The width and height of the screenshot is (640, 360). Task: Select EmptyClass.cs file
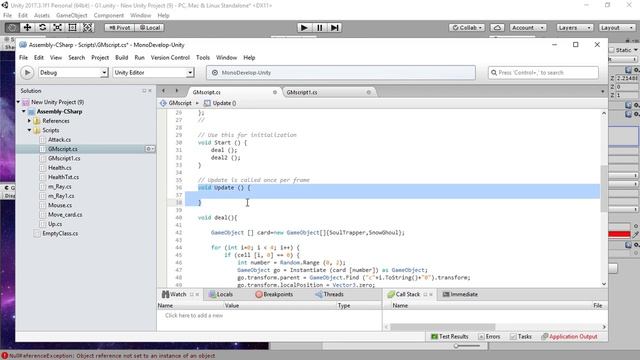click(x=60, y=233)
